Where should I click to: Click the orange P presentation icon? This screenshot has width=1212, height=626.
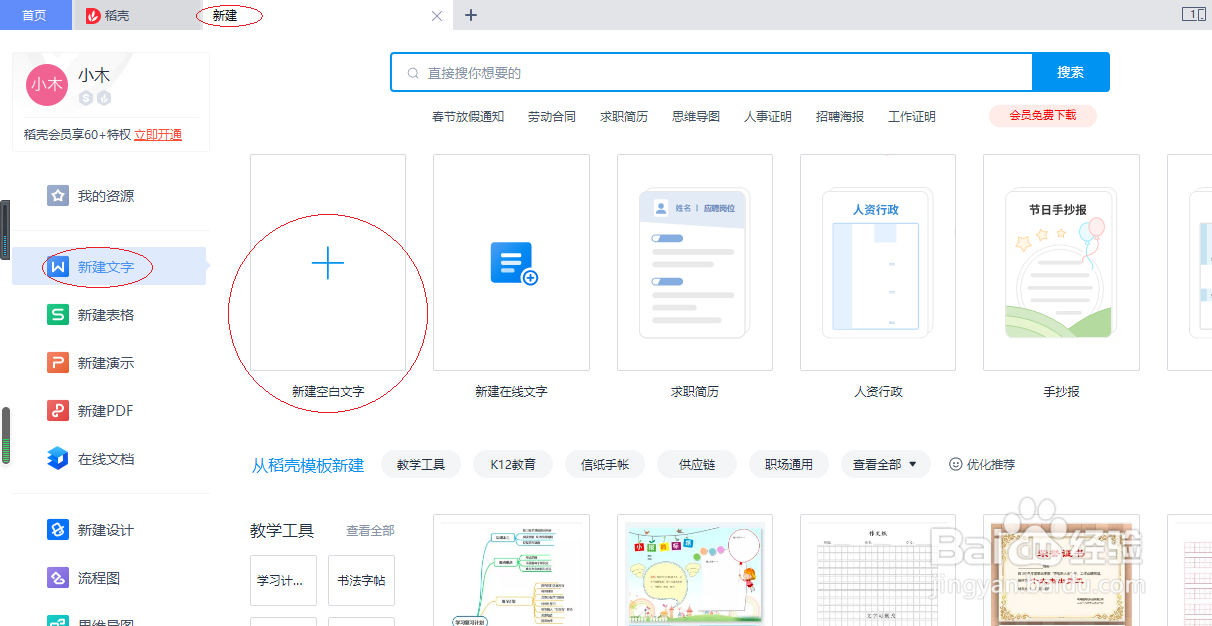pos(58,363)
